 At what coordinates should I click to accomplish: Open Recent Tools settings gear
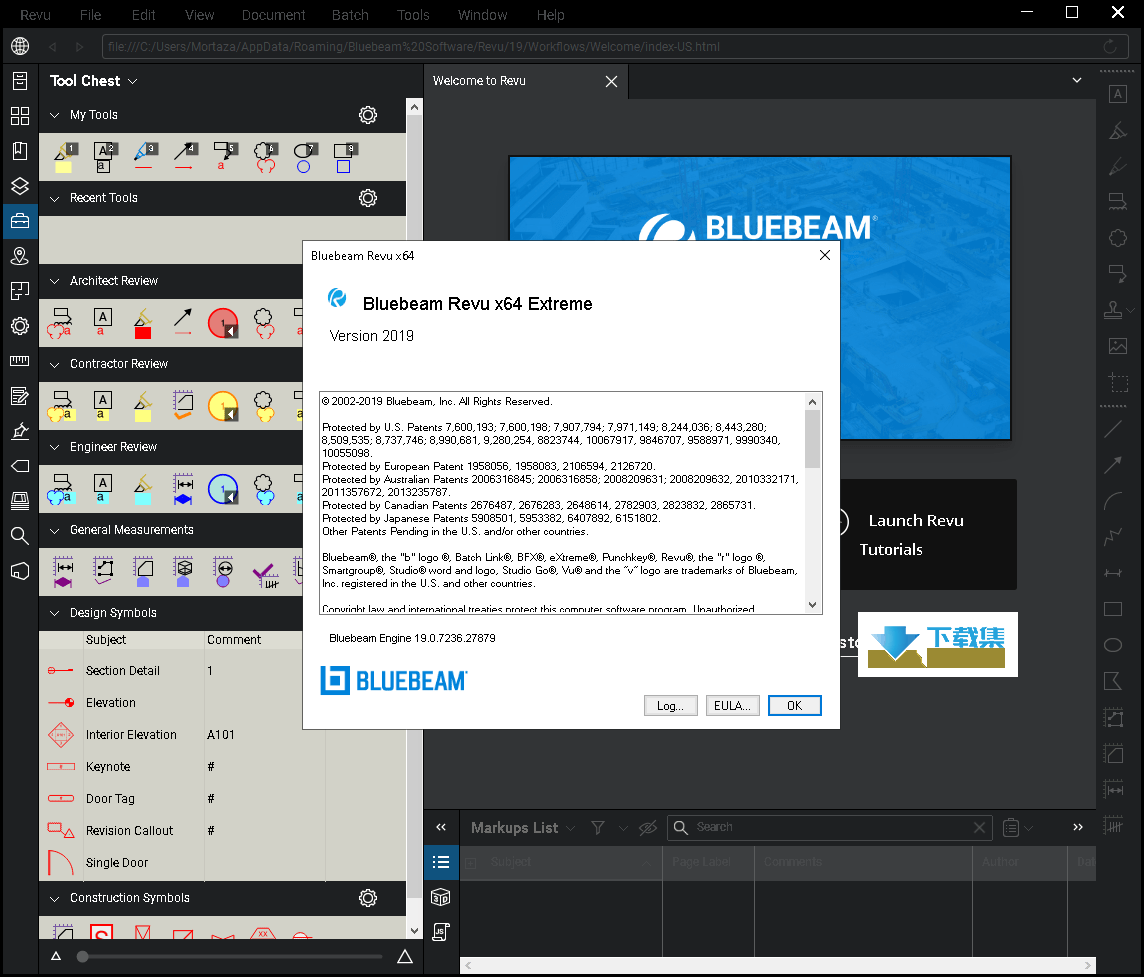click(368, 198)
